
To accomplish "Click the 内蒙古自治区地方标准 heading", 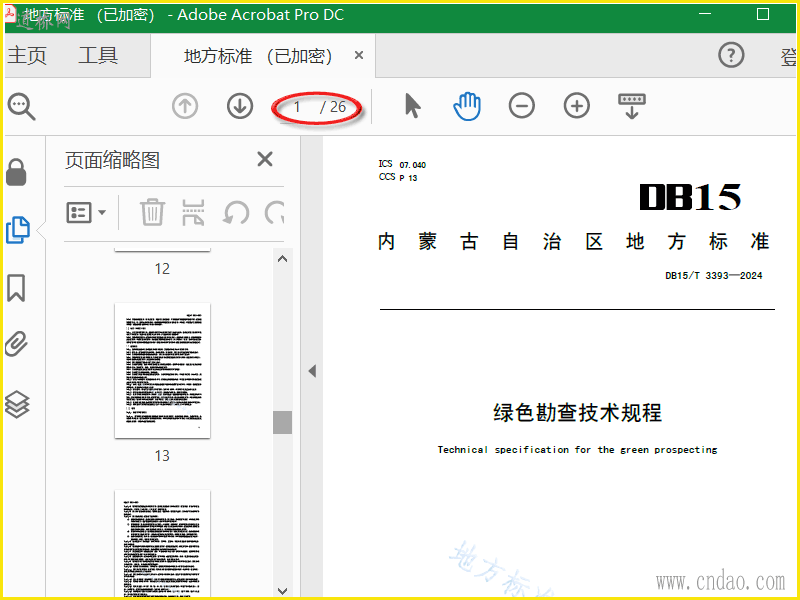I will coord(573,241).
